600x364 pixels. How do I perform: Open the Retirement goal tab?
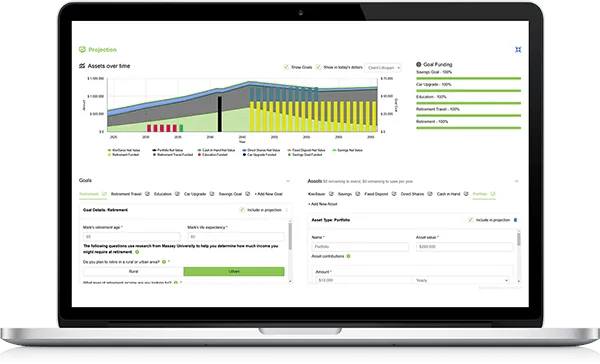click(89, 194)
